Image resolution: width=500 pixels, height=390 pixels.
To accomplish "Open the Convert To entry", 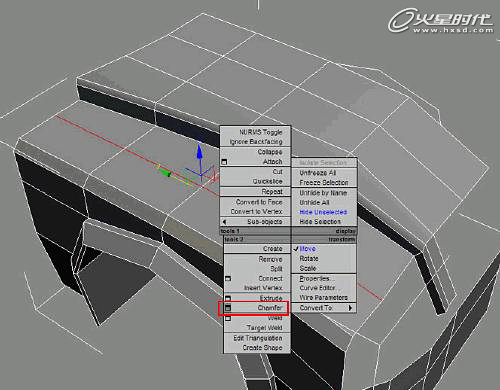I will [316, 308].
